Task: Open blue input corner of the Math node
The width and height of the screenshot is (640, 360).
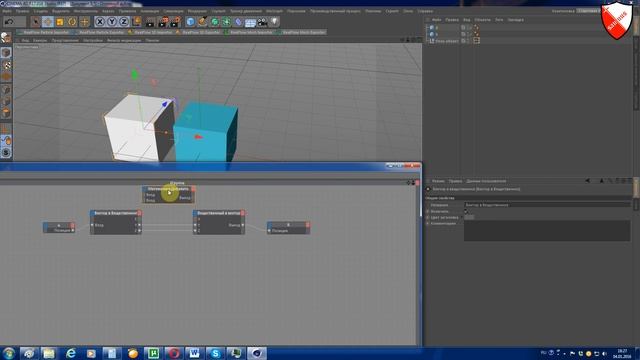Action: coord(144,189)
